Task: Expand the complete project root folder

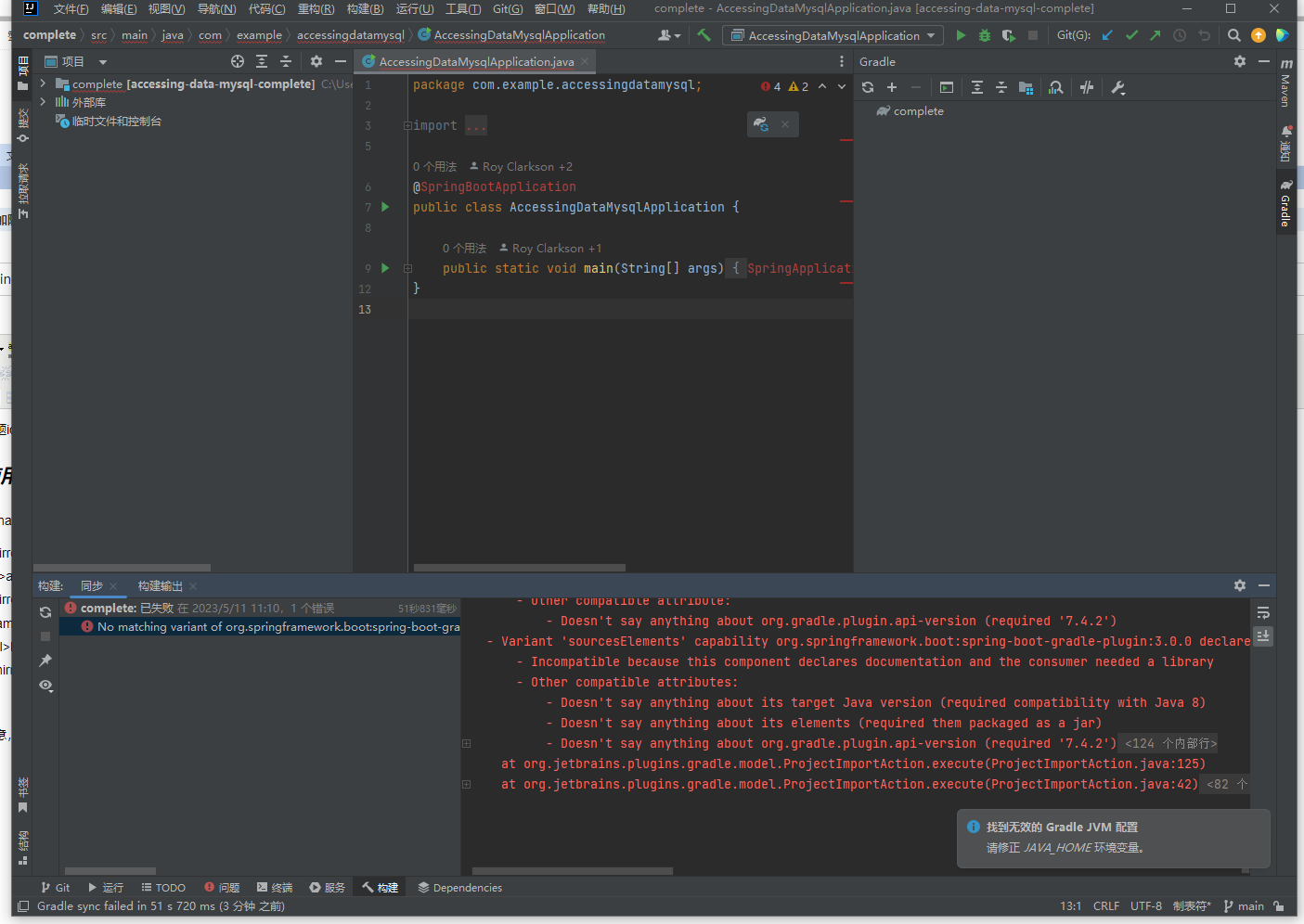Action: [x=43, y=83]
